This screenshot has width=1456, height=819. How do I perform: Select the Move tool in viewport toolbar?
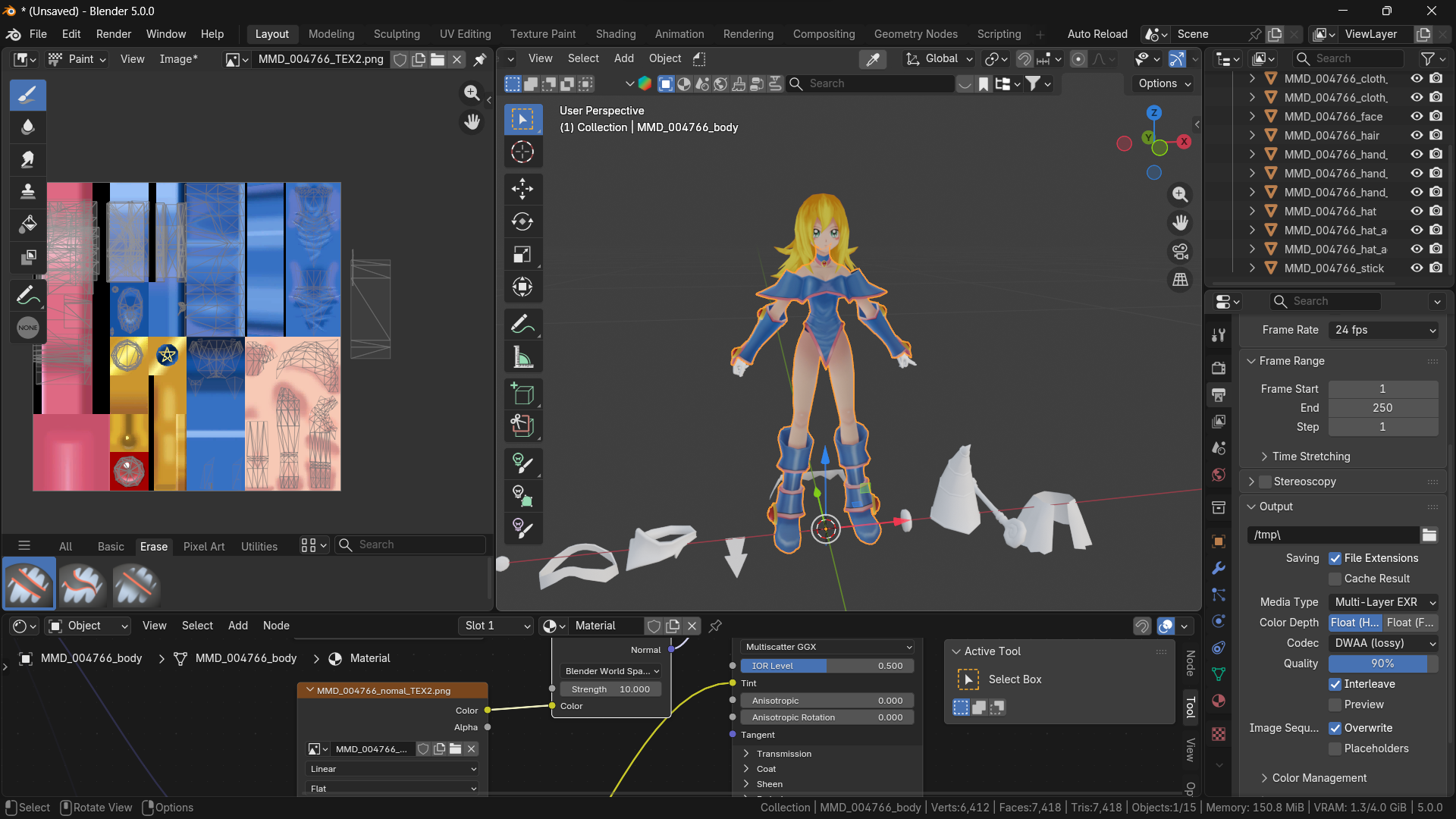click(522, 189)
